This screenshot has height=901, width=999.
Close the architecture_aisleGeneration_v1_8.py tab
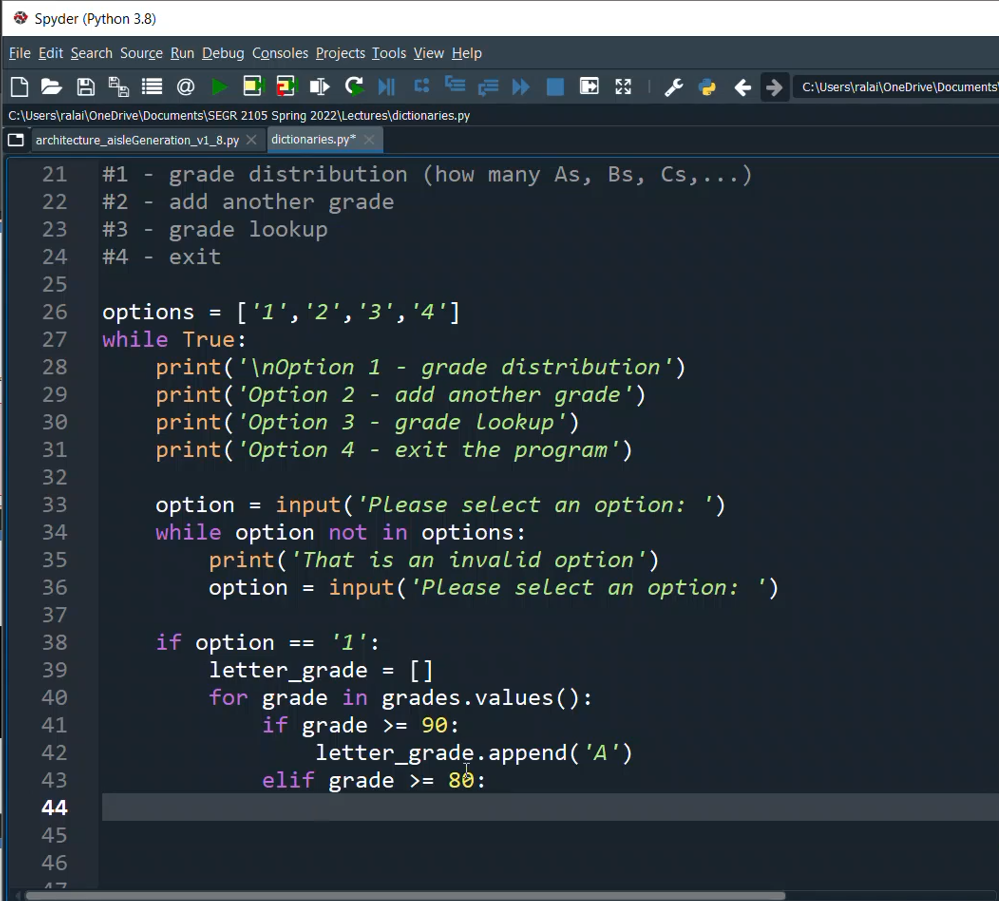coord(252,140)
